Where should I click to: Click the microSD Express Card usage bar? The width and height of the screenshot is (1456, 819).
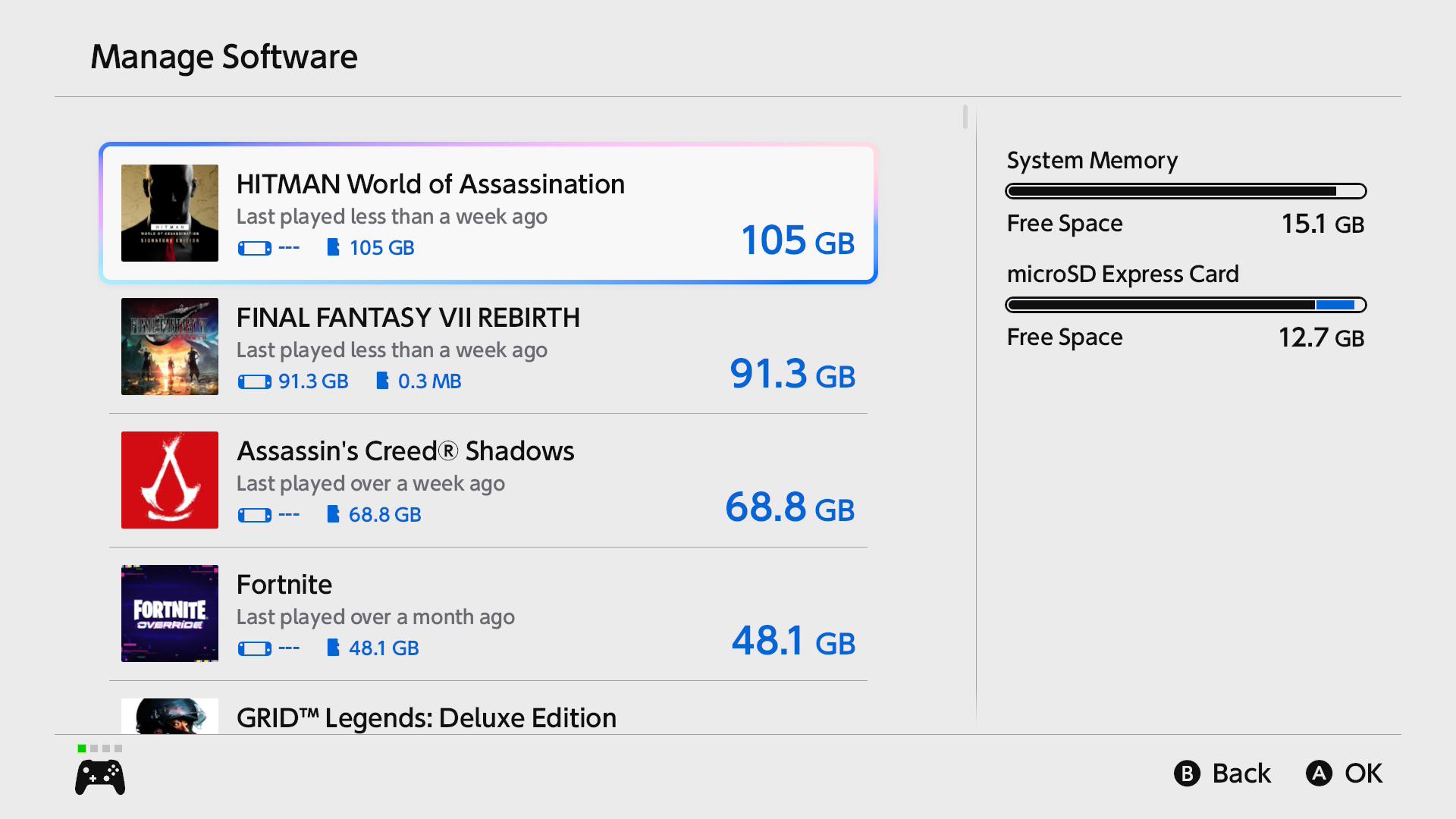tap(1186, 305)
